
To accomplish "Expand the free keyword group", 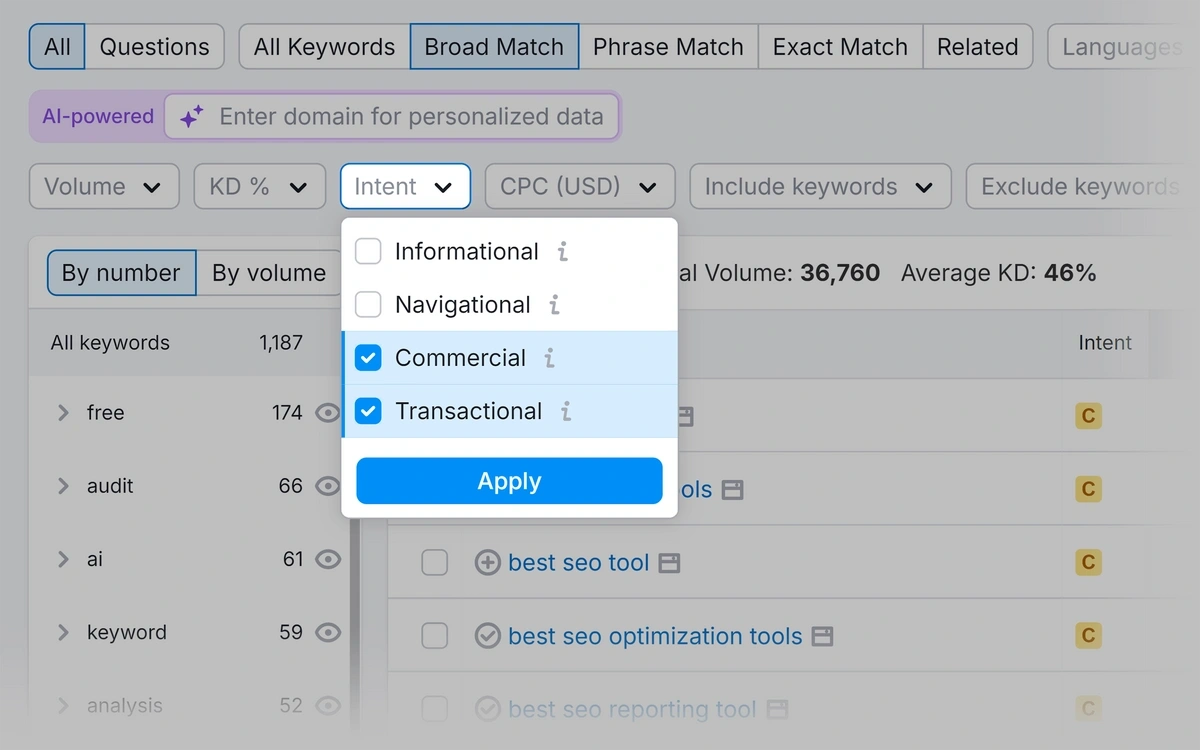I will tap(63, 413).
